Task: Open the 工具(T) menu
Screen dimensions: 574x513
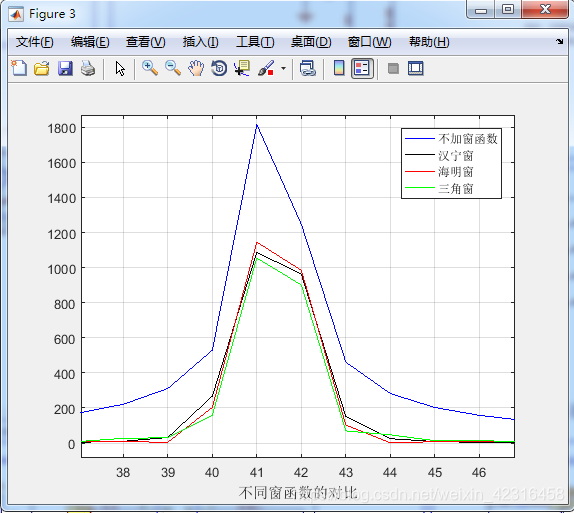Action: [x=255, y=42]
